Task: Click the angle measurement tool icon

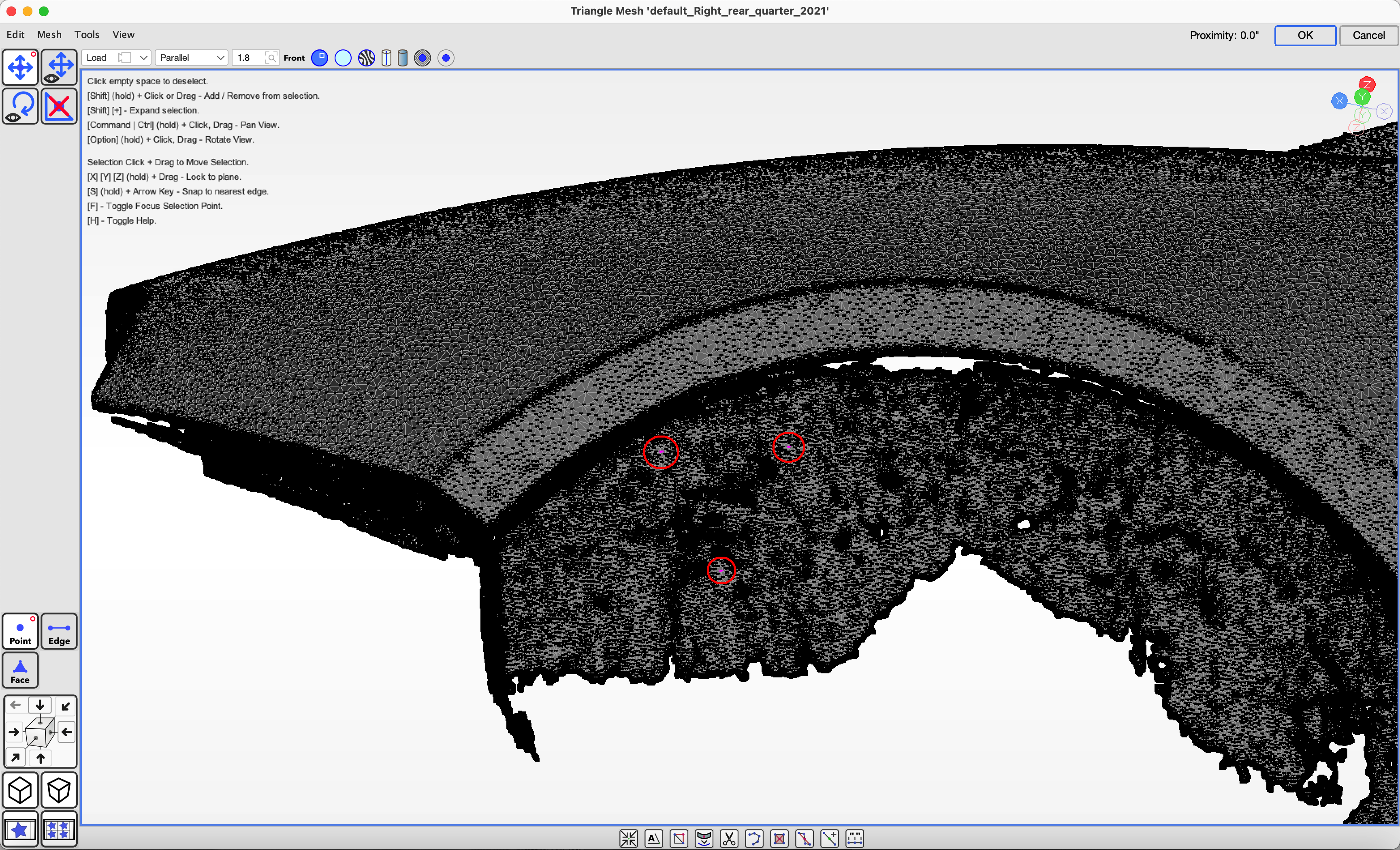Action: click(654, 839)
